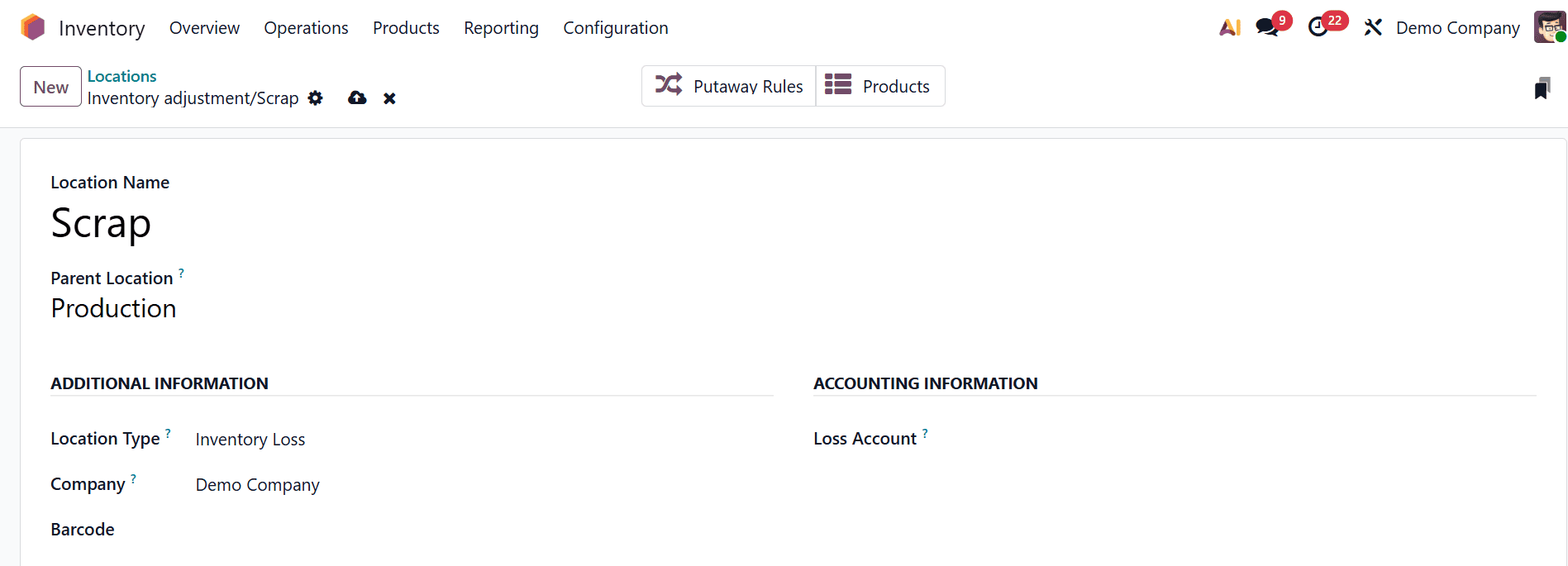Open the Inventory app cube icon
Viewport: 1568px width, 566px height.
click(31, 26)
